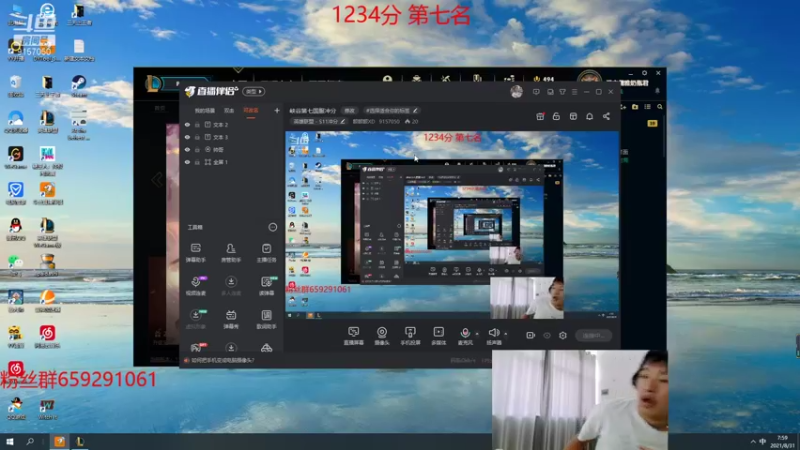Edit the 英雄联盟 category selector
800x450 pixels.
click(x=318, y=121)
